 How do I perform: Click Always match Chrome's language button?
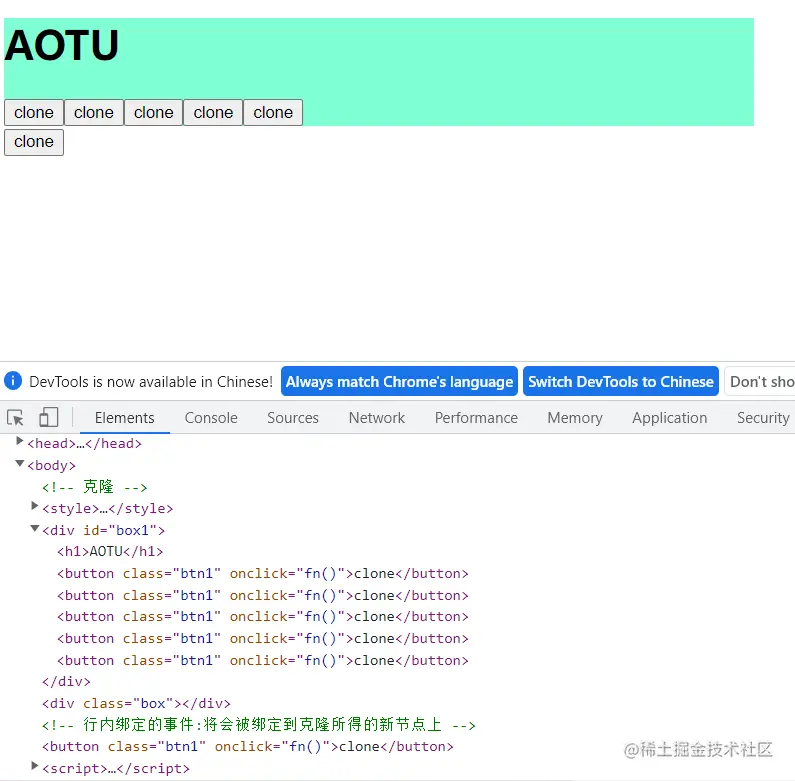399,381
